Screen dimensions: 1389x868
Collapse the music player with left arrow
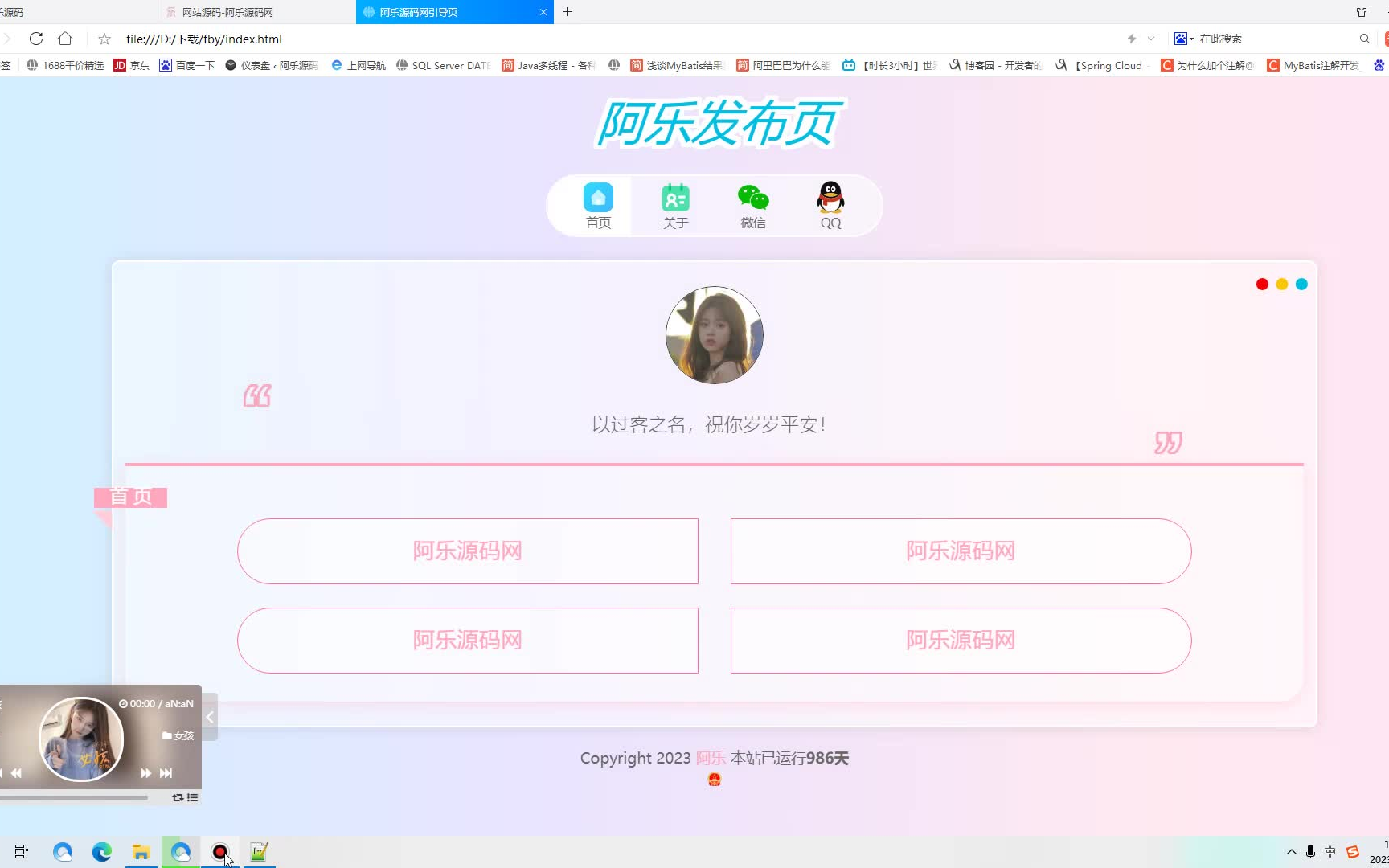[208, 716]
